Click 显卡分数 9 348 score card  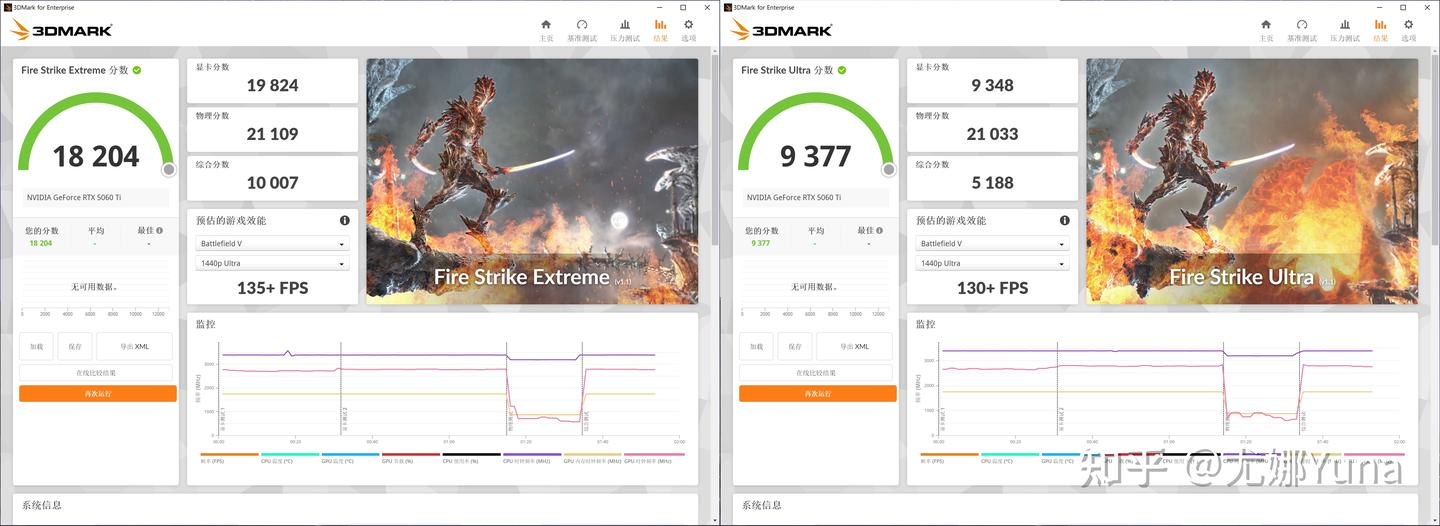(x=992, y=81)
